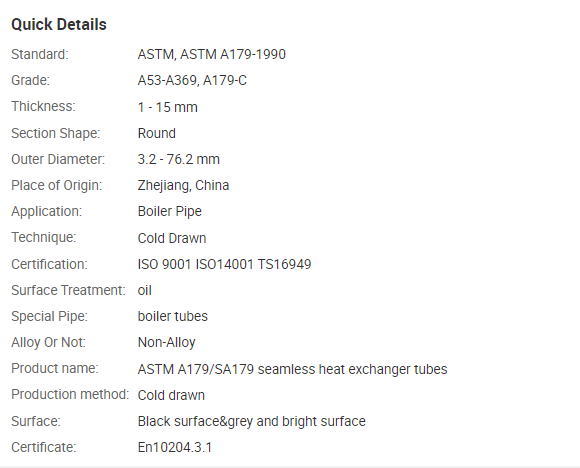Click the Outer Diameter value 3.2 - 76.2 mm
580x468 pixels.
179,159
